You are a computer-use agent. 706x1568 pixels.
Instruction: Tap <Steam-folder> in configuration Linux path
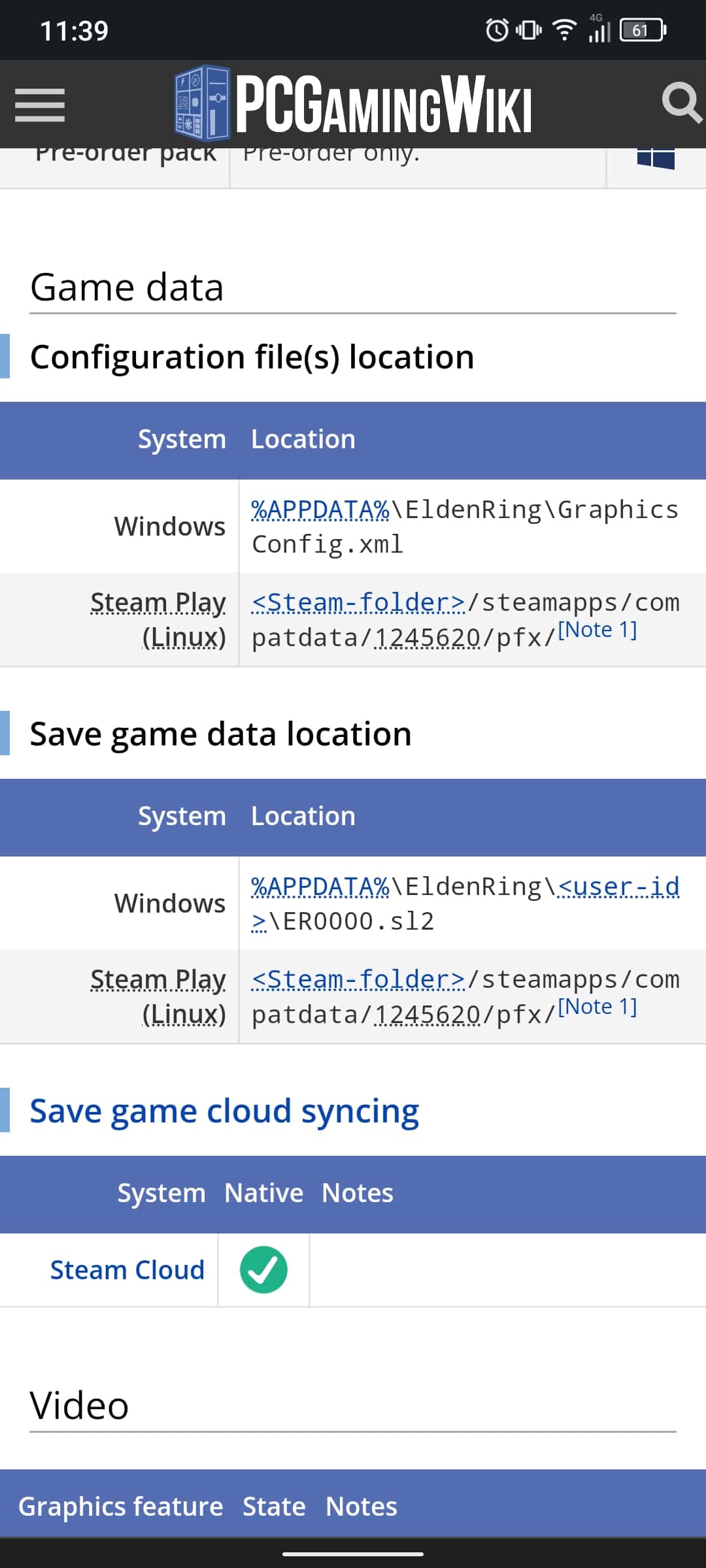click(358, 602)
